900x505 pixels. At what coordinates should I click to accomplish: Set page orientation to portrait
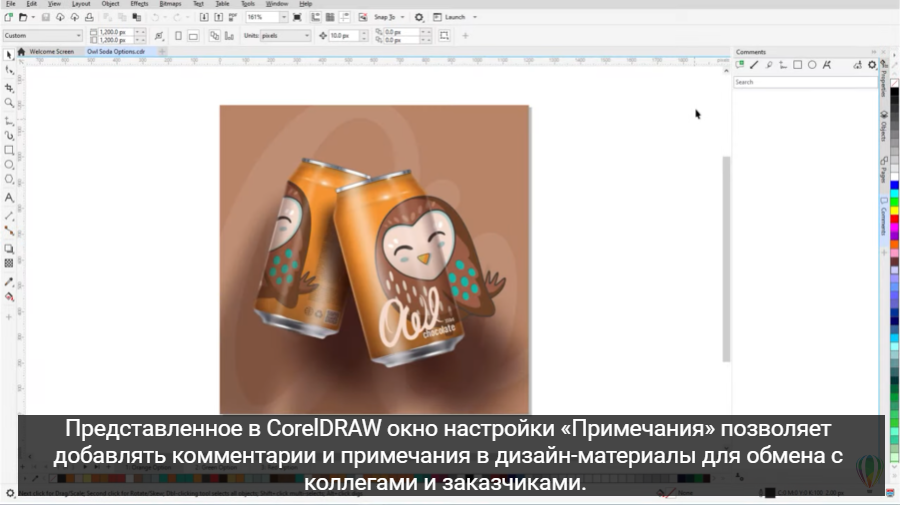pos(179,36)
